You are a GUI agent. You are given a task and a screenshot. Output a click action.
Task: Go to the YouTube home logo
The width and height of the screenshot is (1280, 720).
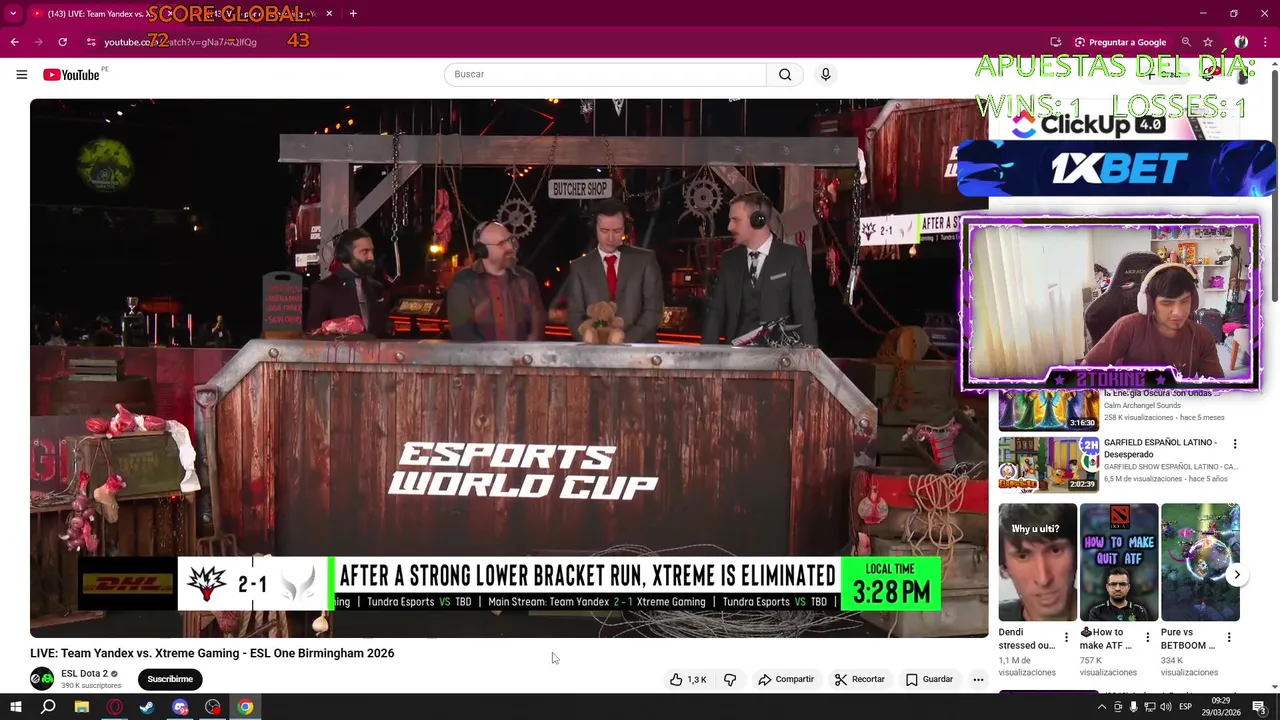click(x=71, y=75)
